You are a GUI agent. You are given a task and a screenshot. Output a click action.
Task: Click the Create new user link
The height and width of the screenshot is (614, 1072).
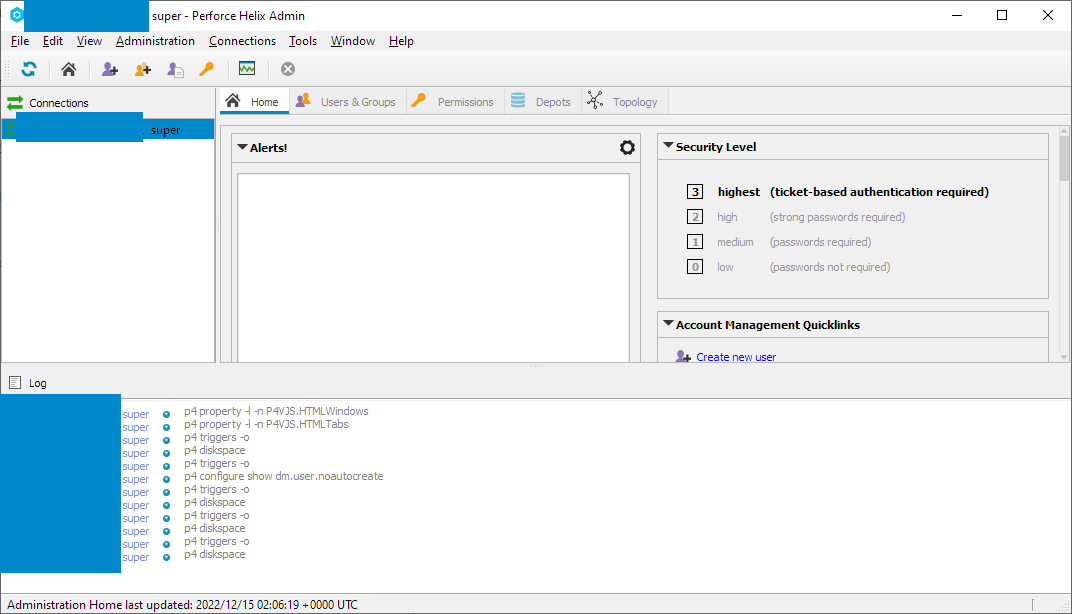coord(736,357)
